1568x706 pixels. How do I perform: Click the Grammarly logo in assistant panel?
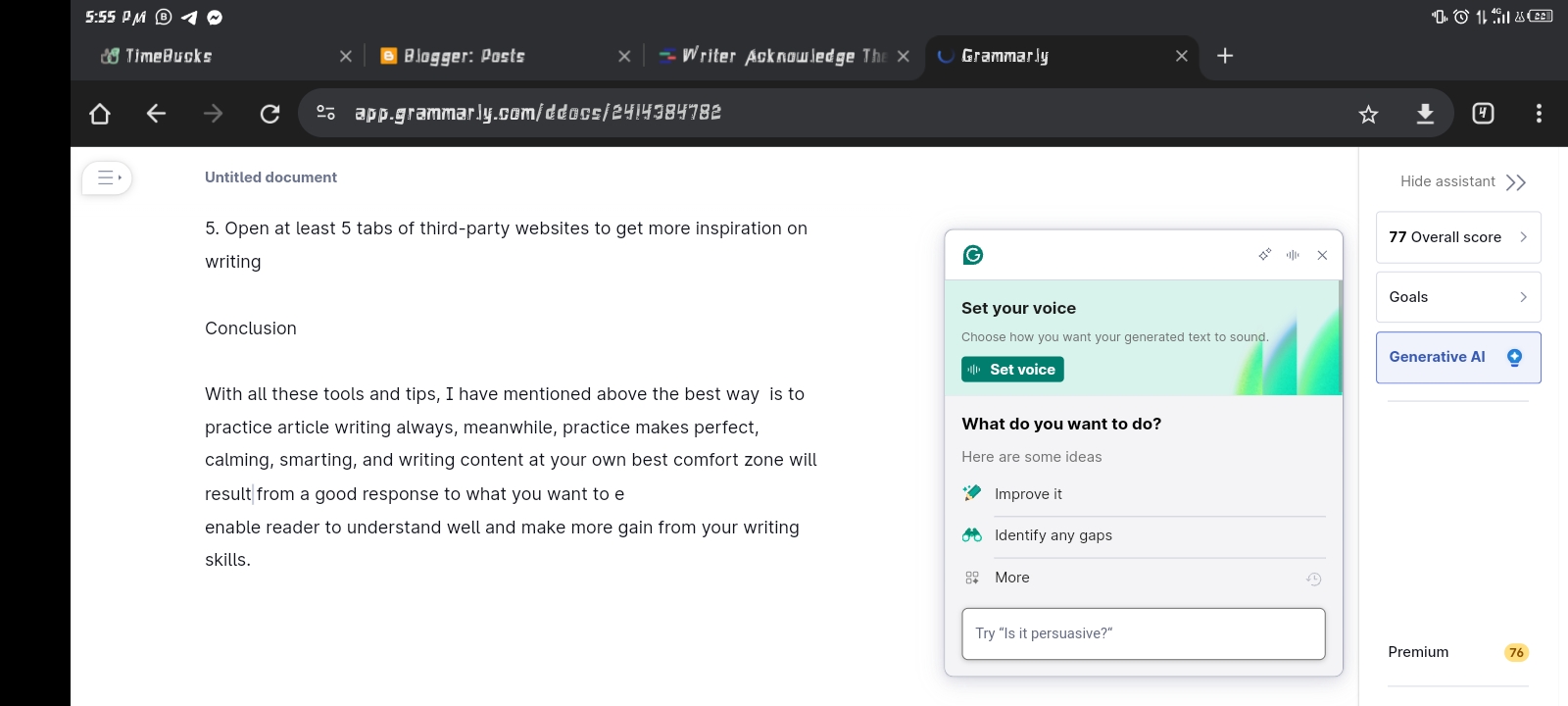[x=973, y=255]
